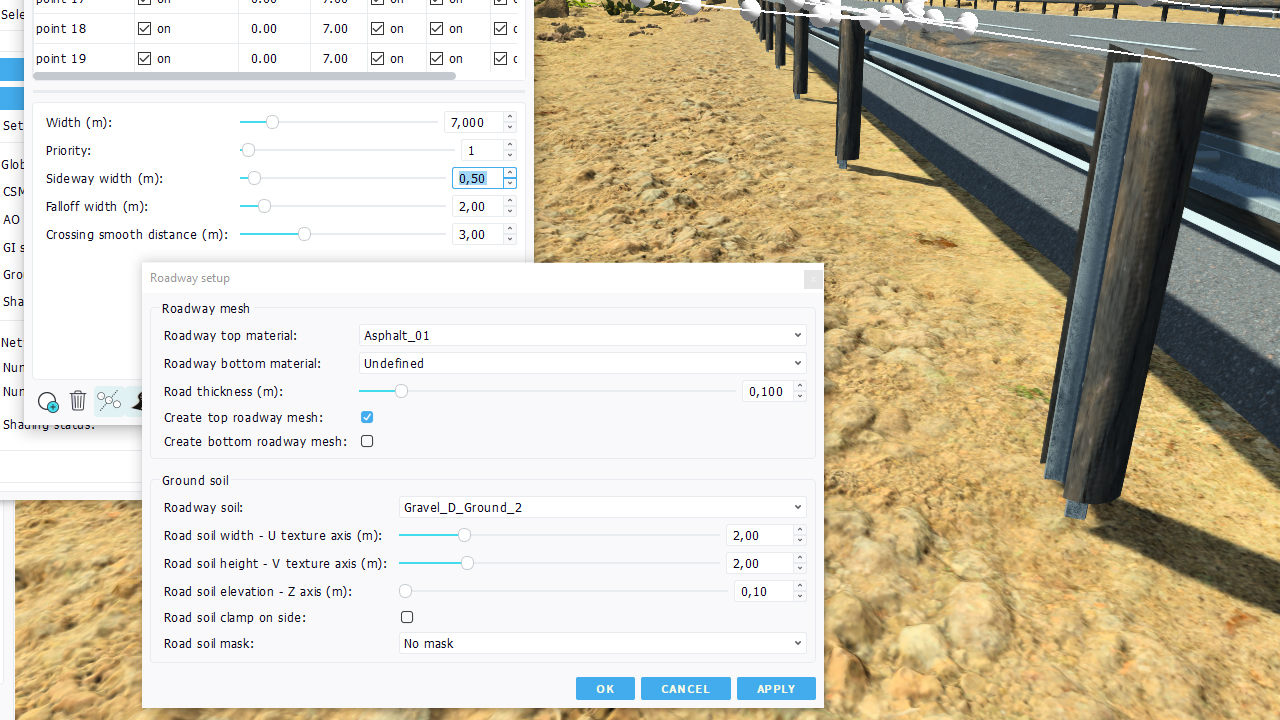The width and height of the screenshot is (1280, 720).
Task: Increase Width value using up arrow
Action: click(x=510, y=117)
